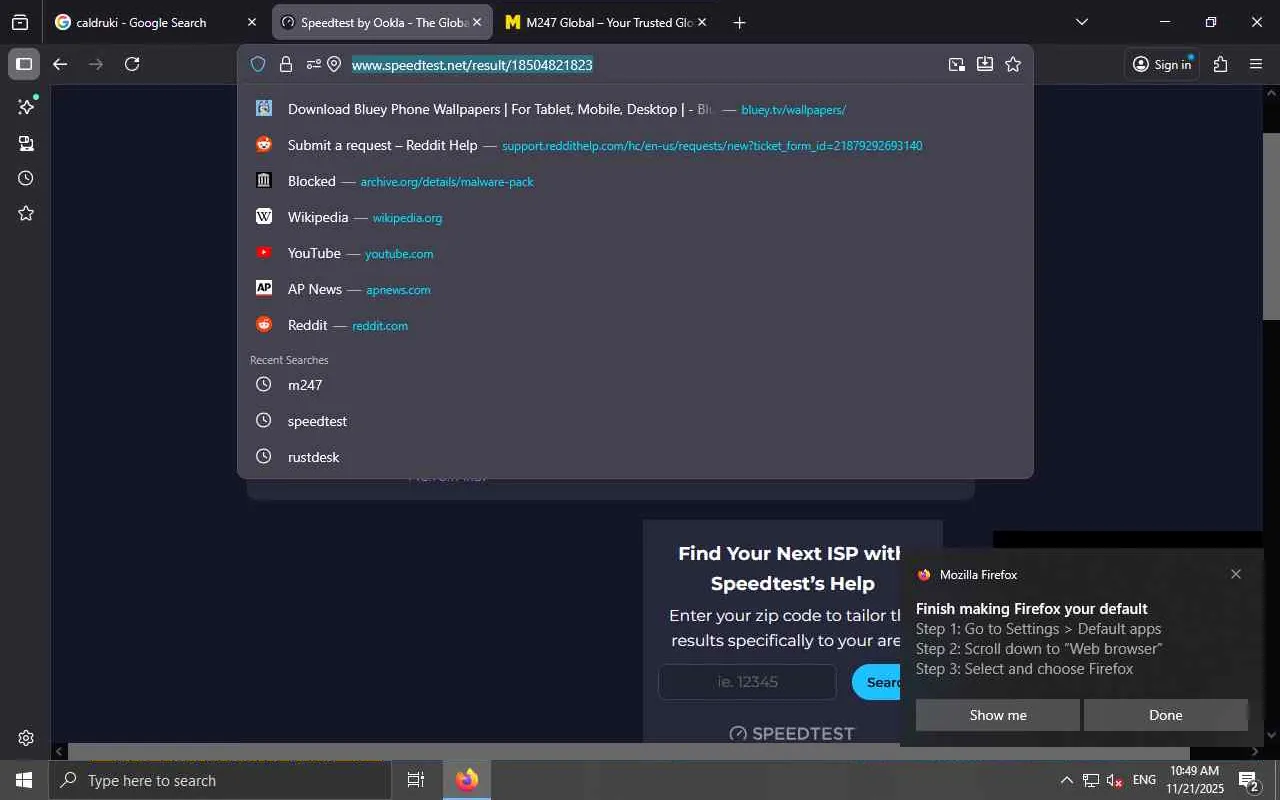Viewport: 1280px width, 800px height.
Task: Select the recent search m247
Action: coord(635,385)
